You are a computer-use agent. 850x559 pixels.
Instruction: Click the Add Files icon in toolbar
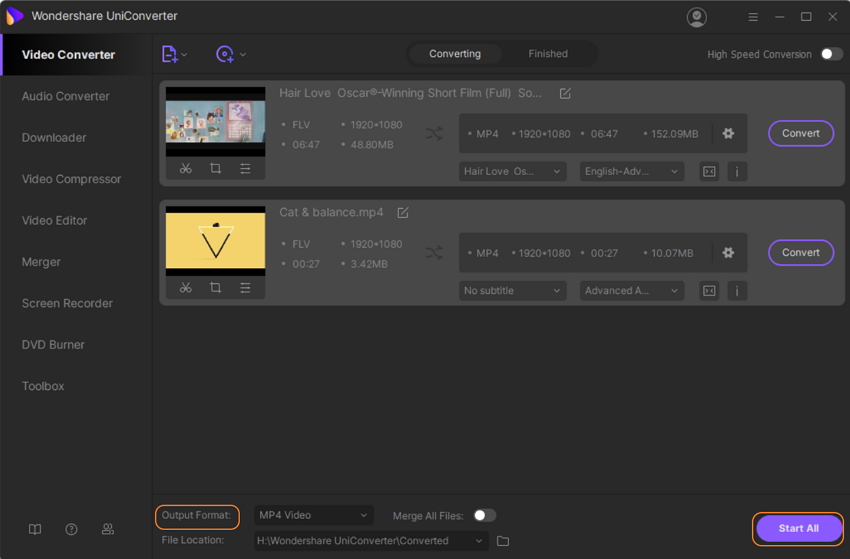click(x=170, y=54)
